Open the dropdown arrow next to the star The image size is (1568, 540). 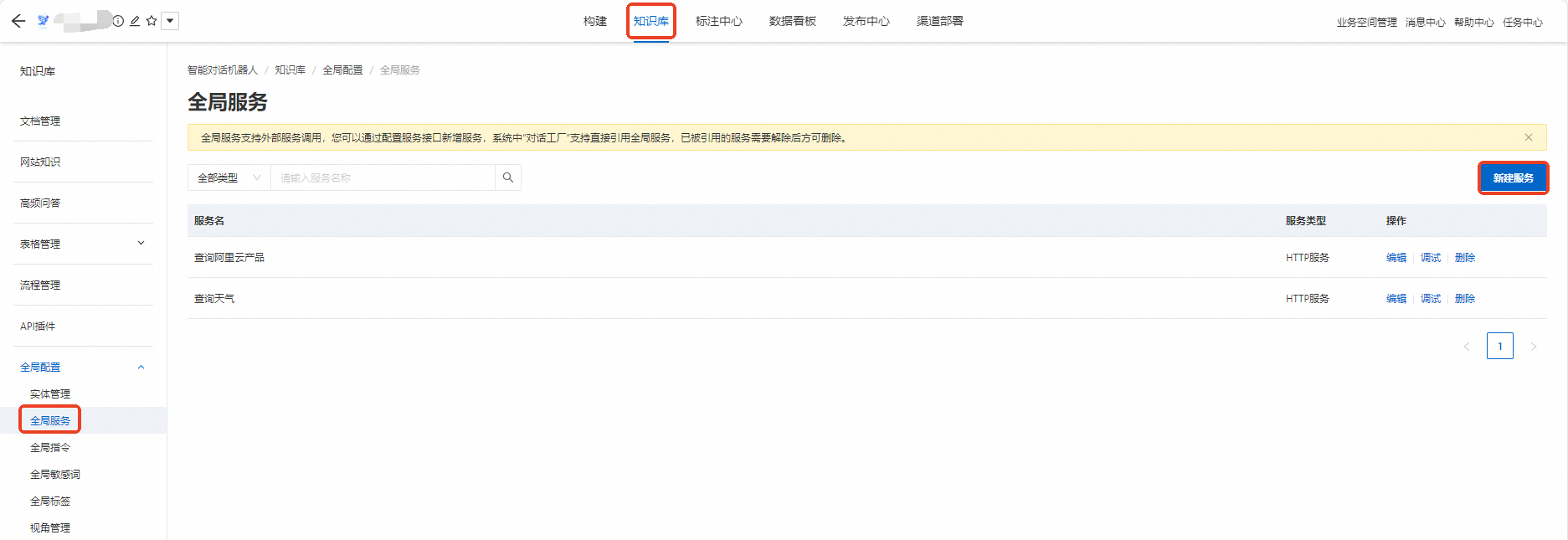coord(170,21)
